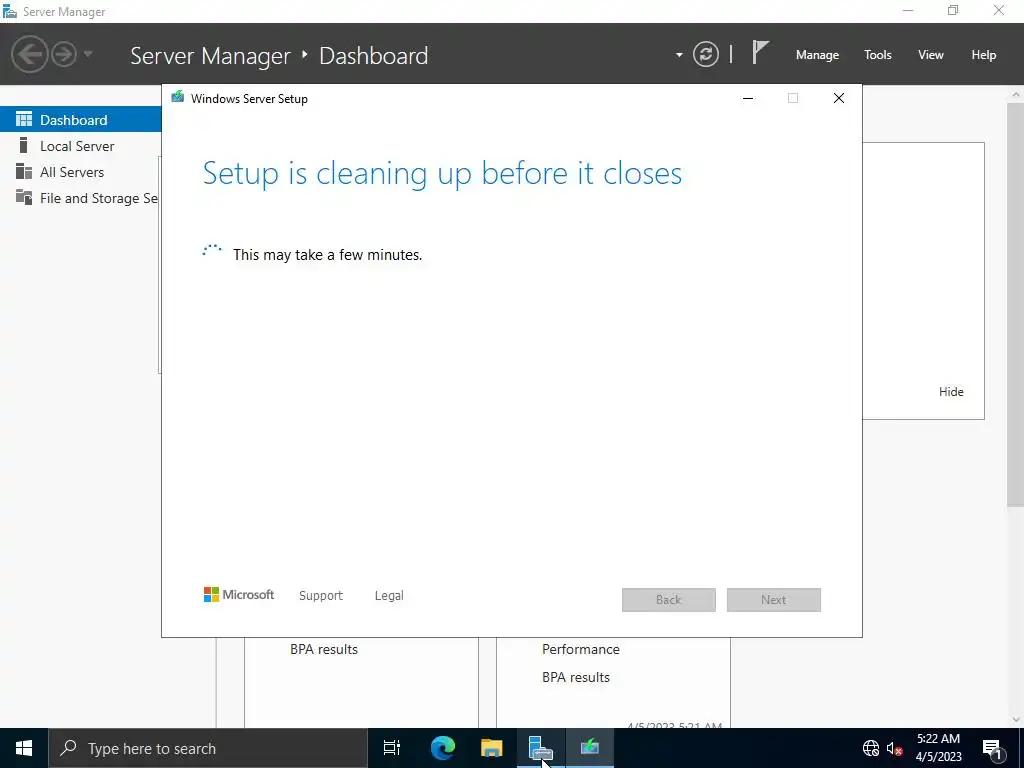This screenshot has width=1024, height=768.
Task: Click the loading spinner in Setup
Action: (x=212, y=251)
